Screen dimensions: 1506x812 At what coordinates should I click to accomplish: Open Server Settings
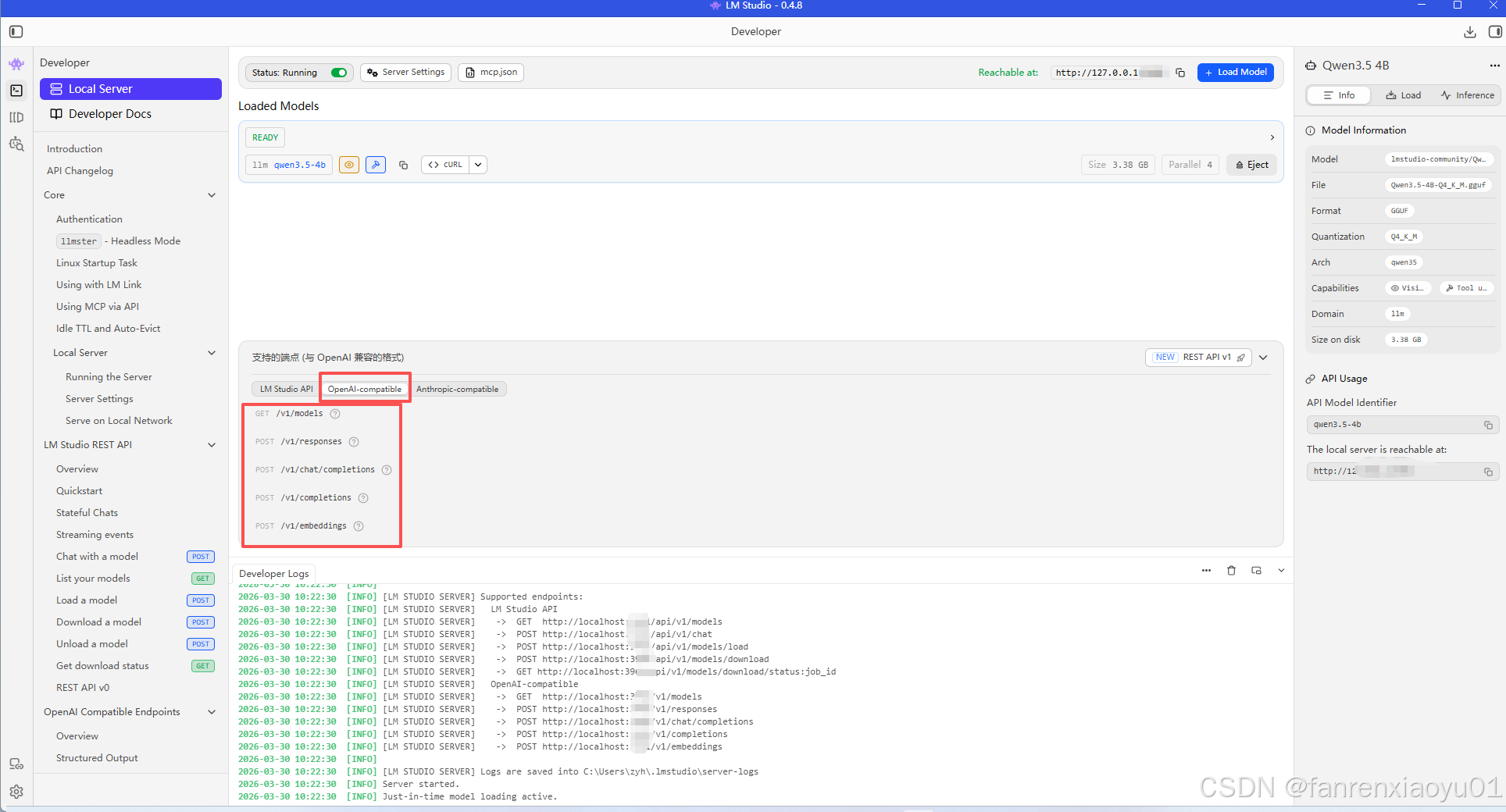(405, 73)
